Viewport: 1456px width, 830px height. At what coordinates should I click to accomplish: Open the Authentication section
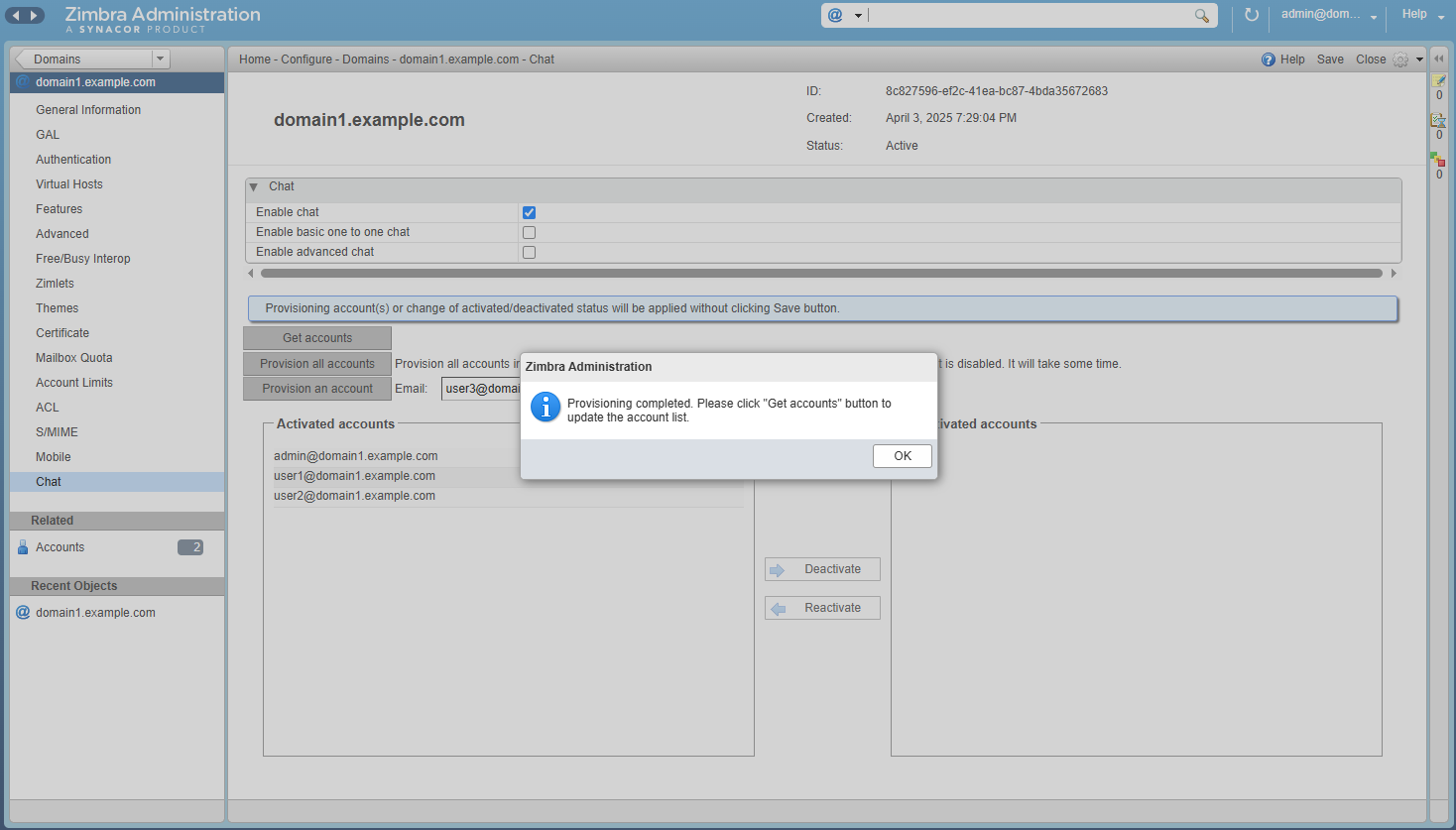pyautogui.click(x=73, y=160)
